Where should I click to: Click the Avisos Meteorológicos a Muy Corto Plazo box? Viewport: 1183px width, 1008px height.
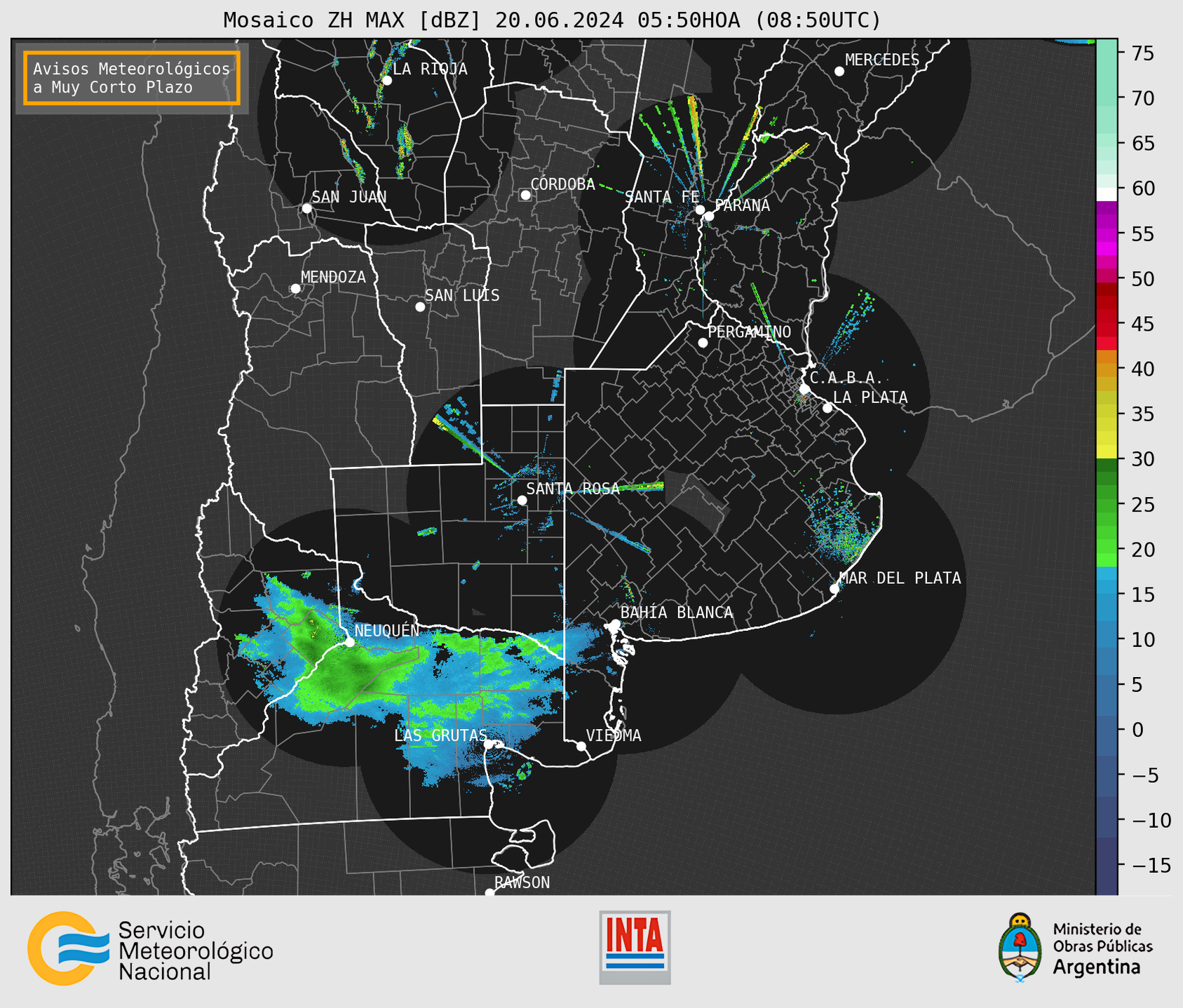click(132, 78)
